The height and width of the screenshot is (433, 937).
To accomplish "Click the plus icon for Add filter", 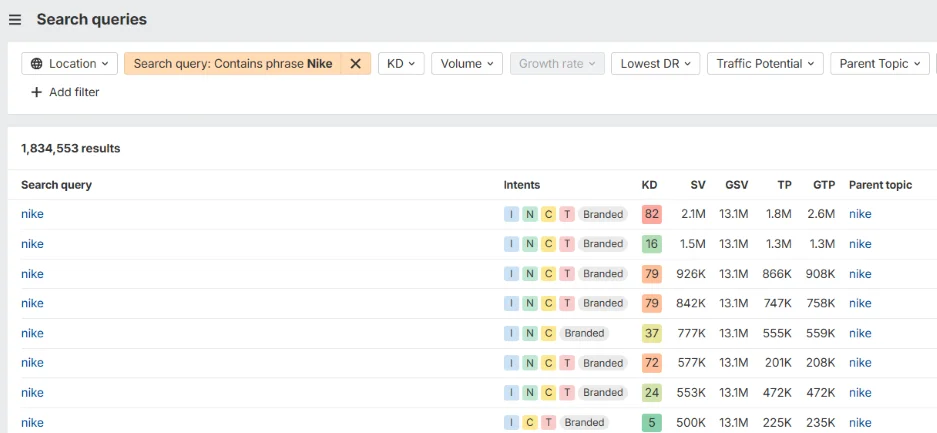I will pos(37,92).
